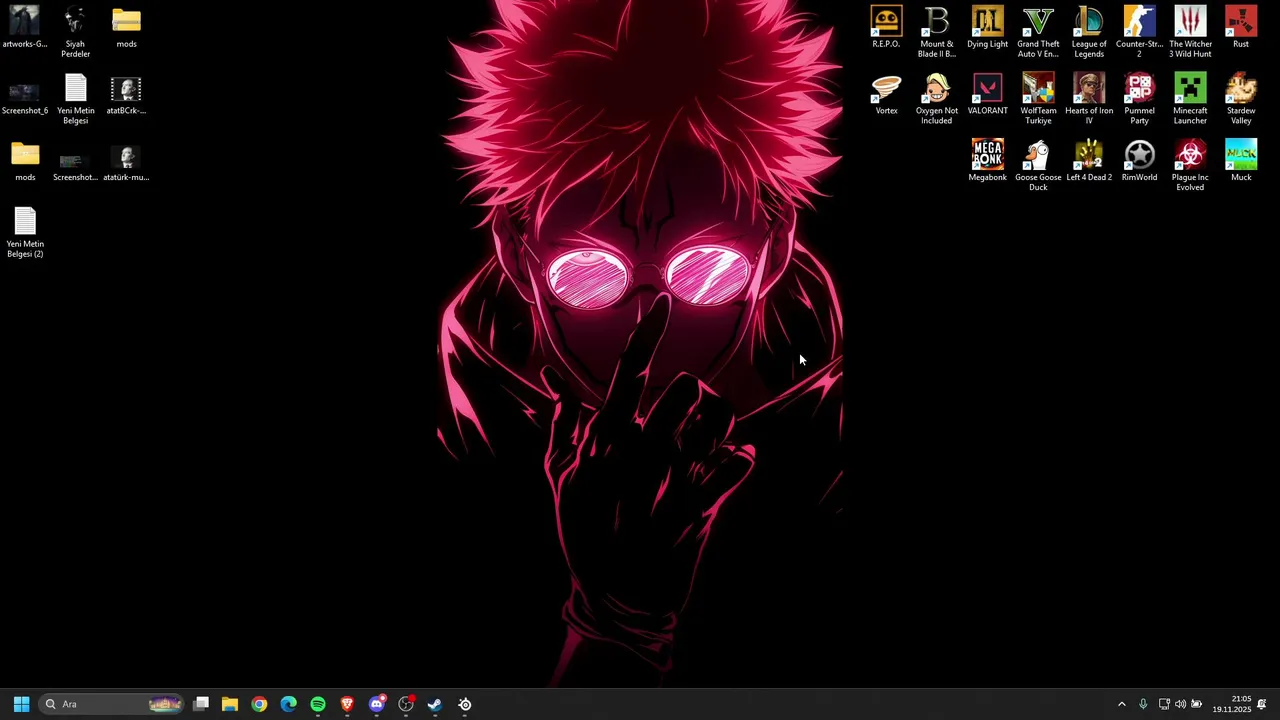Select the Goose Goose Duck shortcut

1038,165
